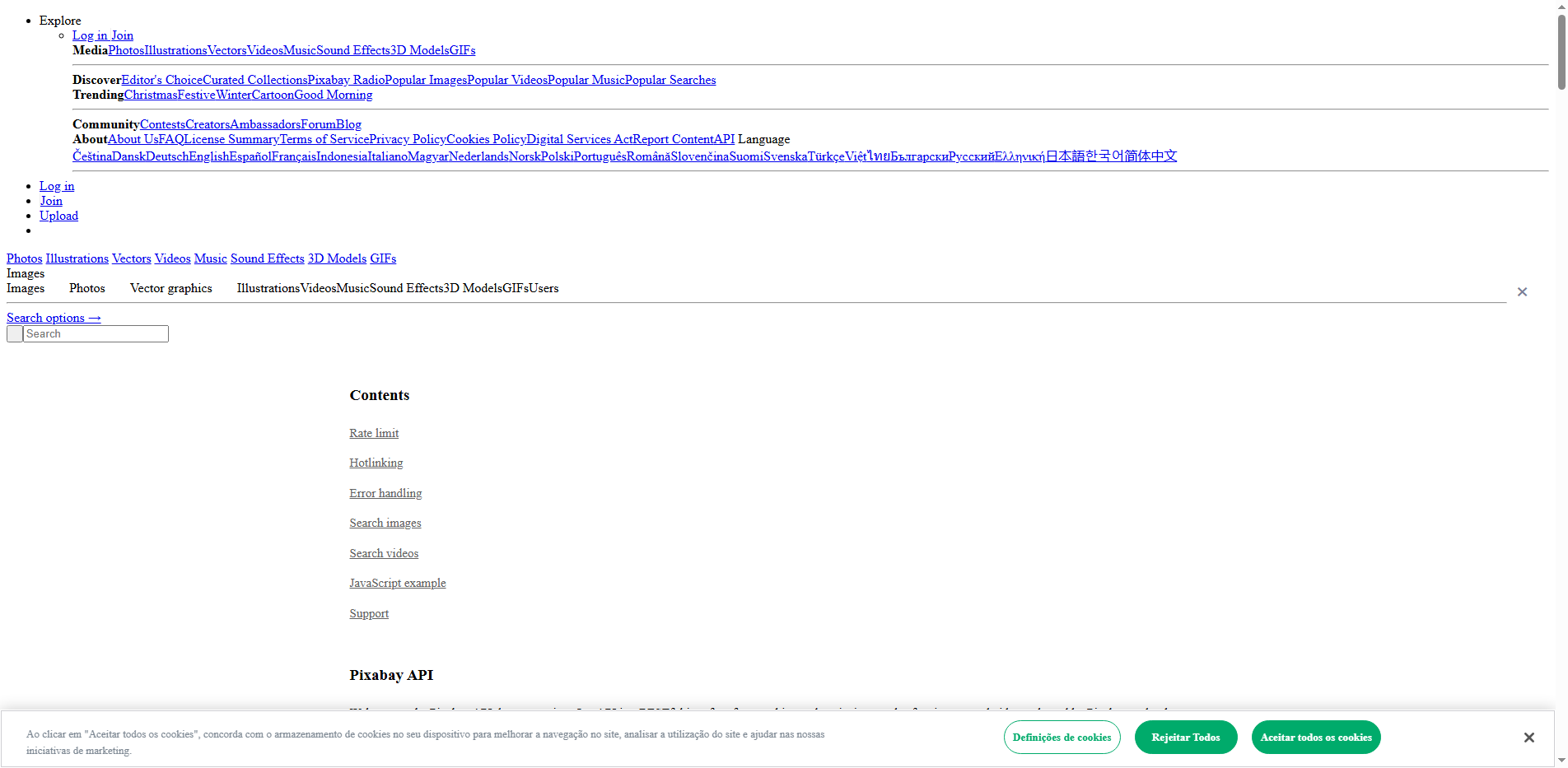This screenshot has width=1568, height=768.
Task: Jump to Hotlinking section
Action: (376, 463)
